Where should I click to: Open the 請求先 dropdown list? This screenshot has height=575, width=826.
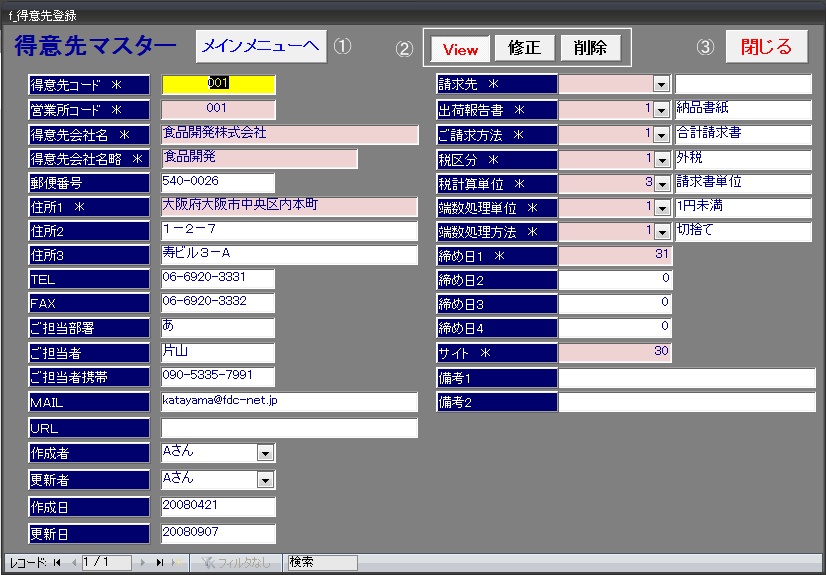(661, 85)
